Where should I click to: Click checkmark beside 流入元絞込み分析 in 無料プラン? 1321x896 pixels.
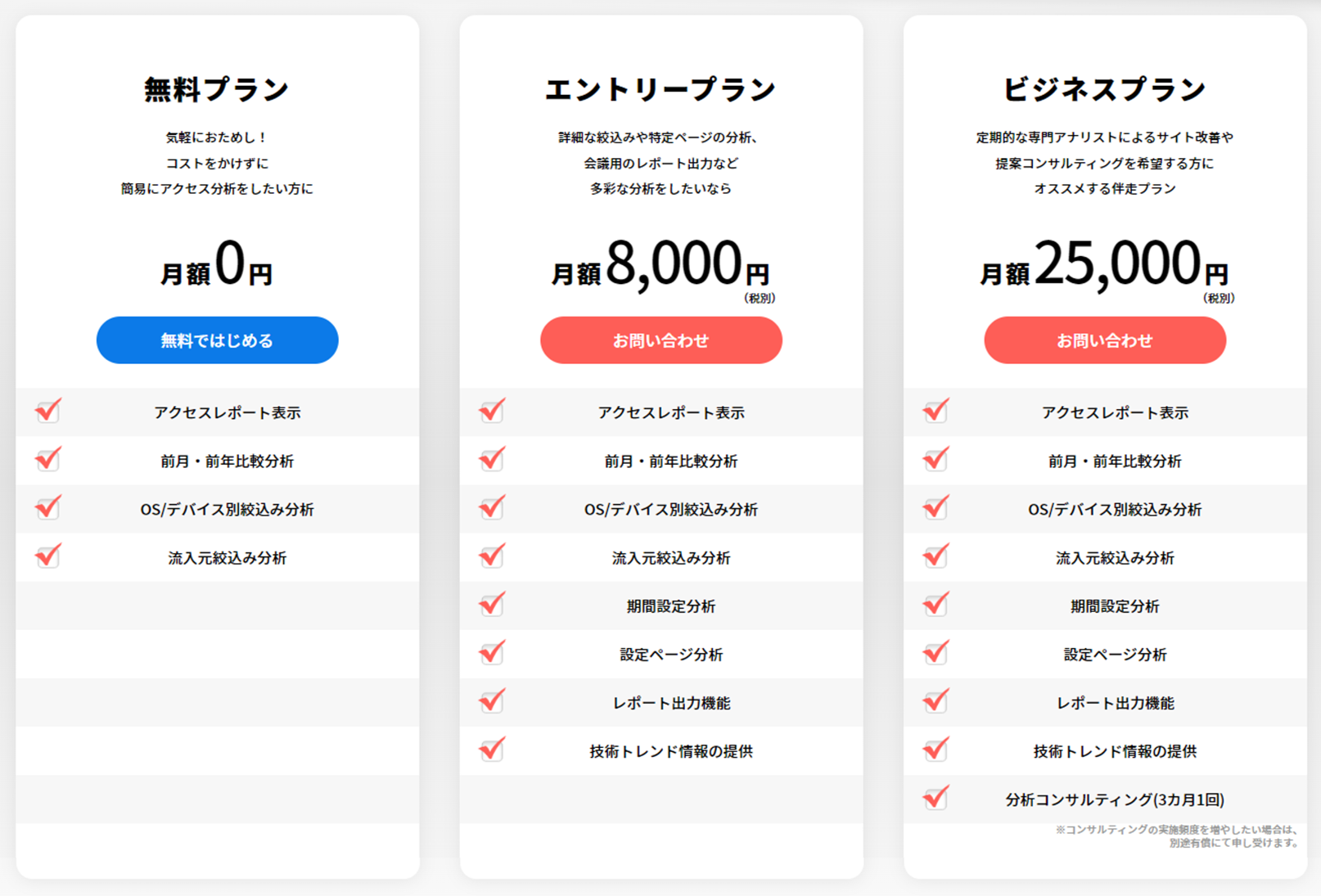coord(48,556)
